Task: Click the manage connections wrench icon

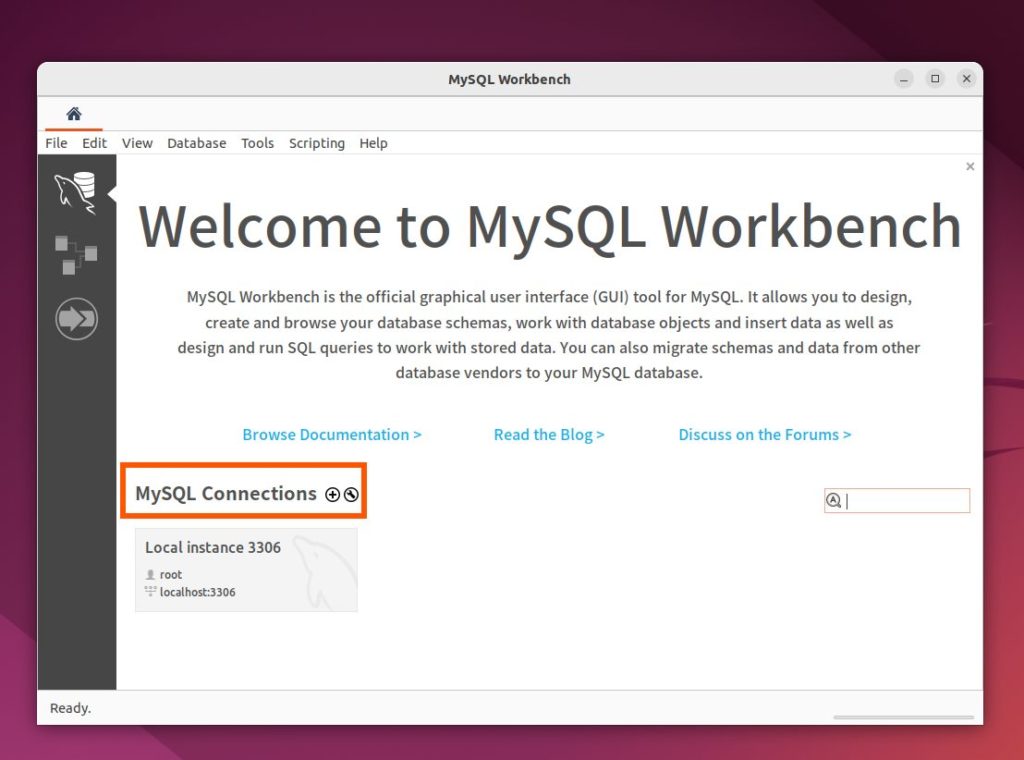Action: 351,494
